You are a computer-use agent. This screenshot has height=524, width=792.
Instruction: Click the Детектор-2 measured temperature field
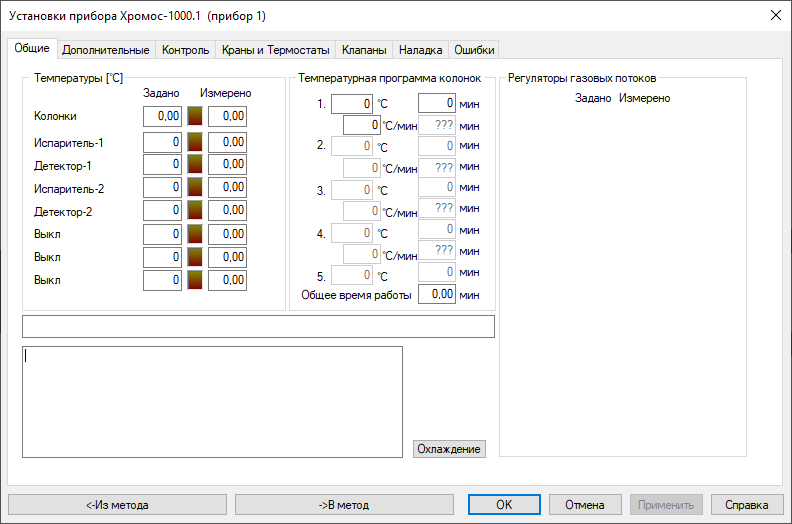click(227, 211)
